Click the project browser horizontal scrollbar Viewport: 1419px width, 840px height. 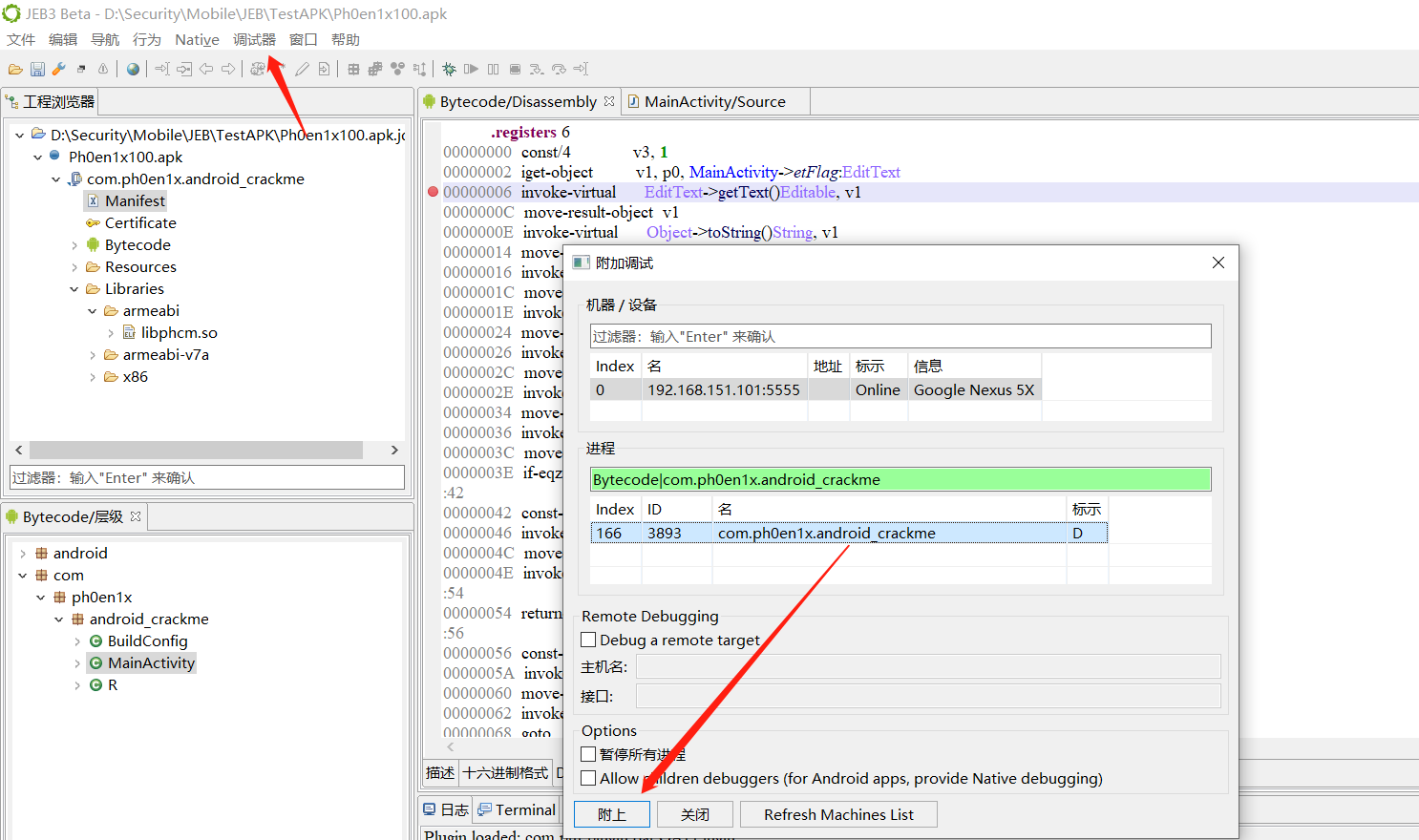pos(196,450)
